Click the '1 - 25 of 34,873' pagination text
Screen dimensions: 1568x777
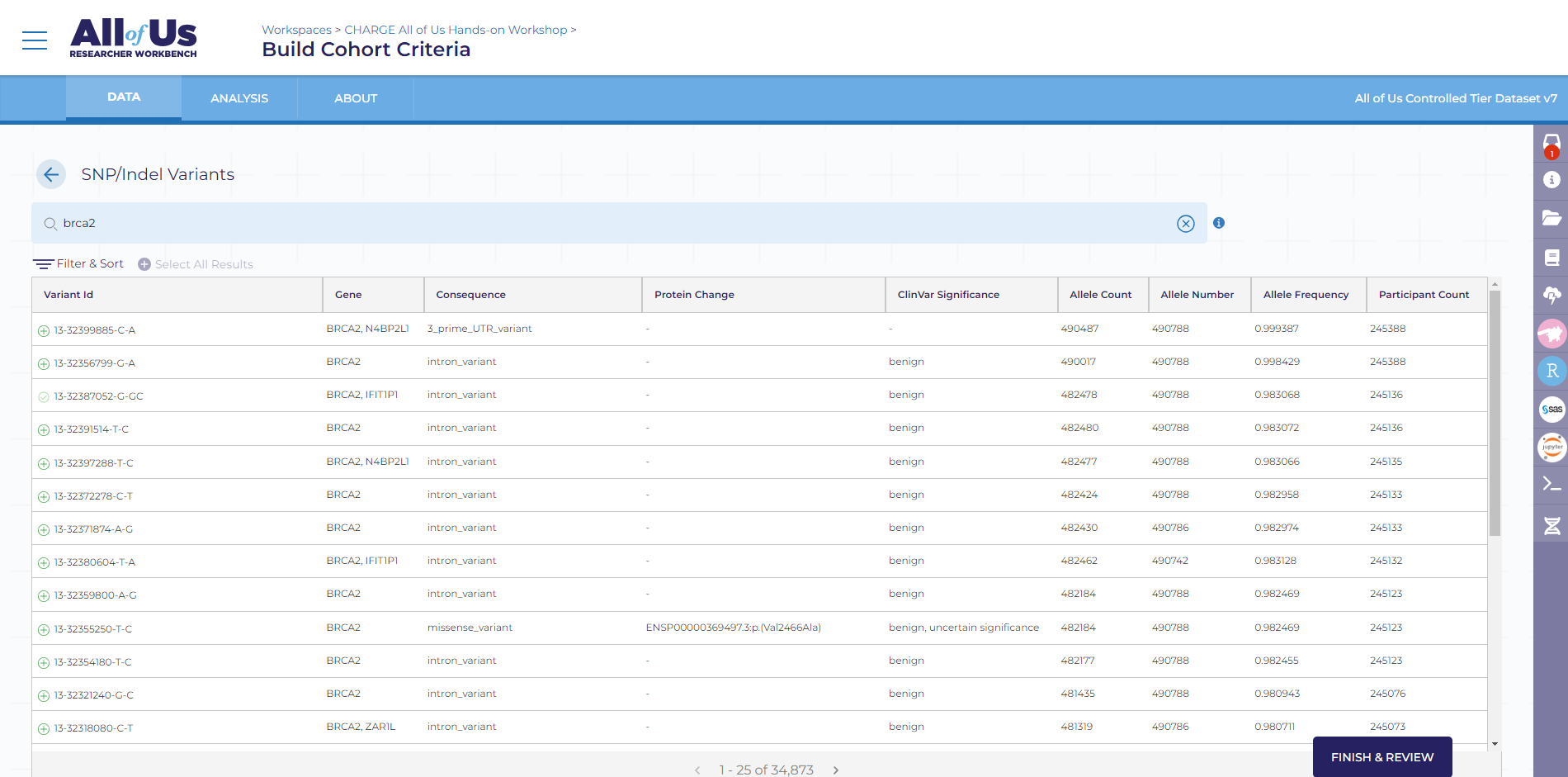coord(766,770)
